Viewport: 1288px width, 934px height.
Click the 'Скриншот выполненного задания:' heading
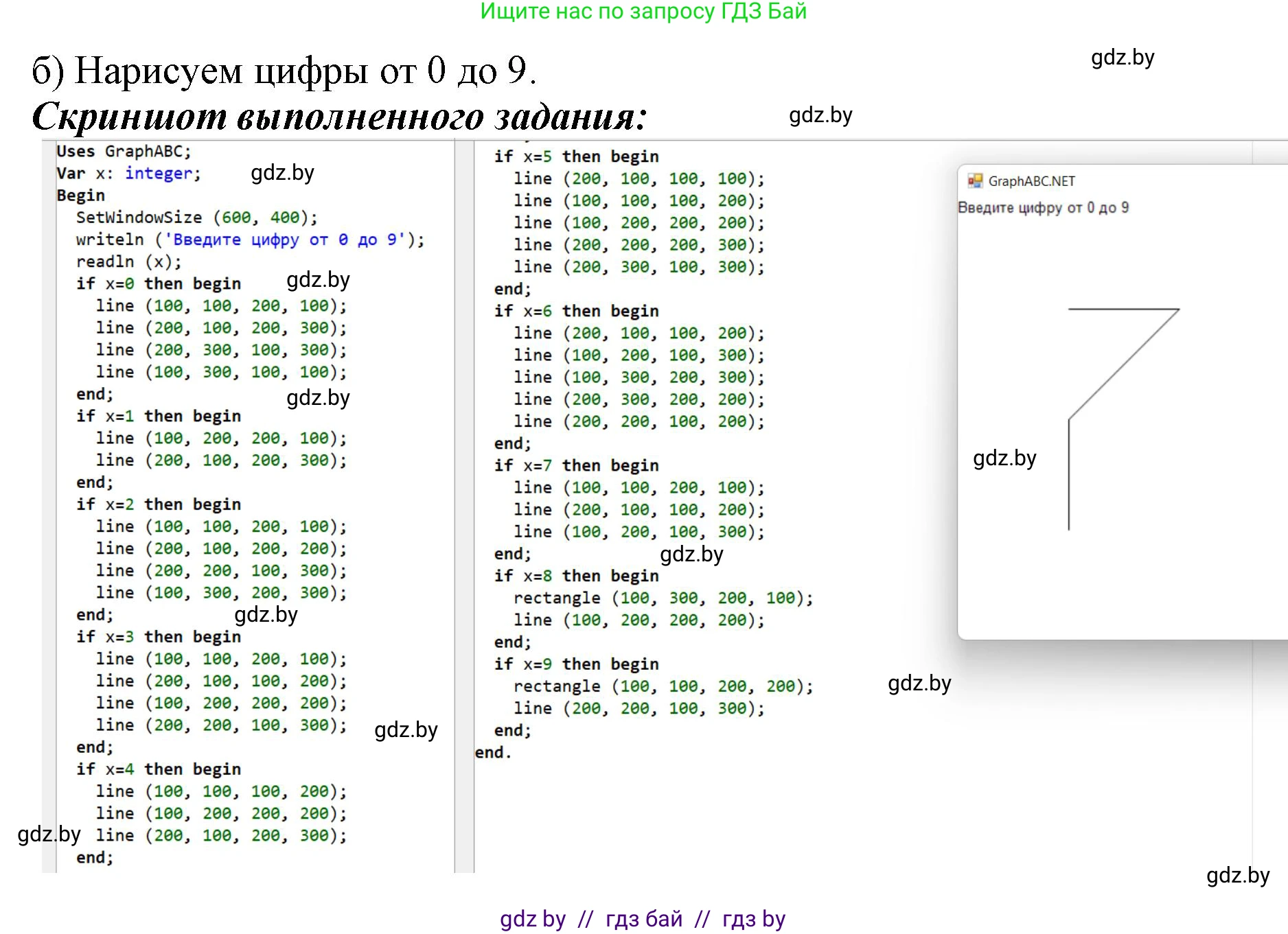(x=339, y=116)
